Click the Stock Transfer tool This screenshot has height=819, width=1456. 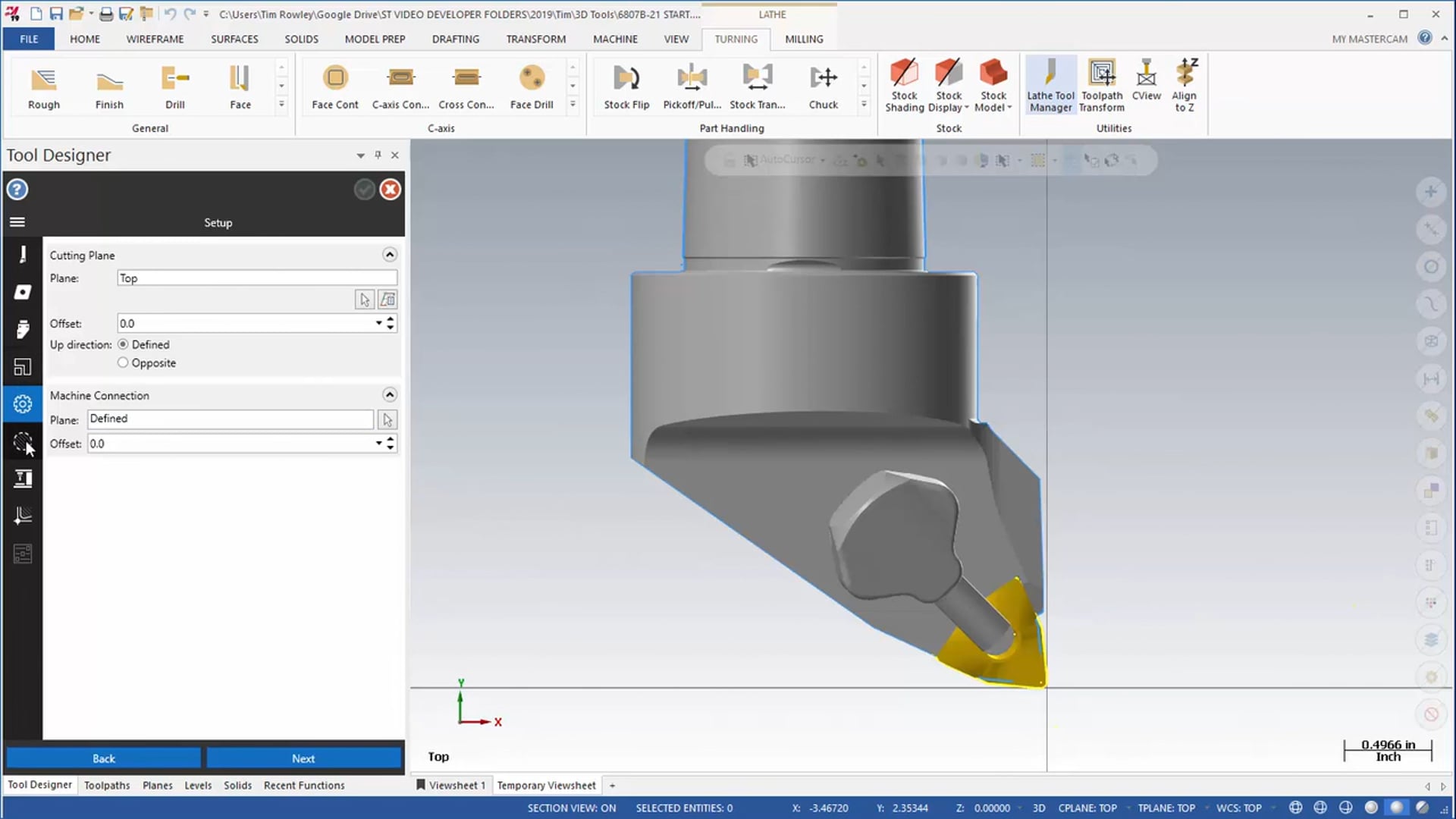[x=758, y=87]
